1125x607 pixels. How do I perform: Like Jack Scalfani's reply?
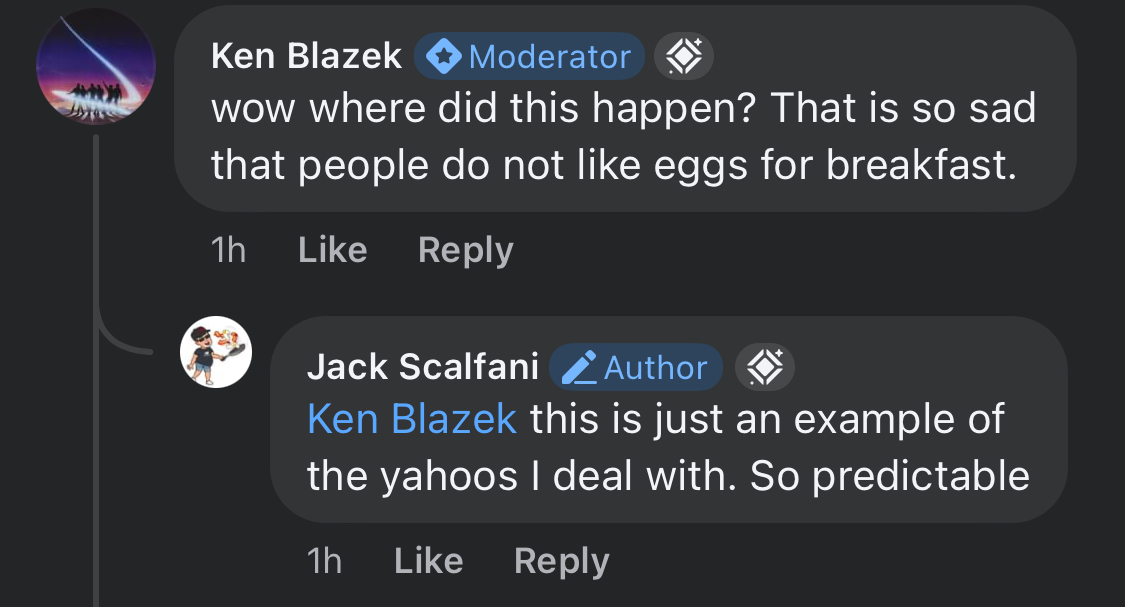428,560
